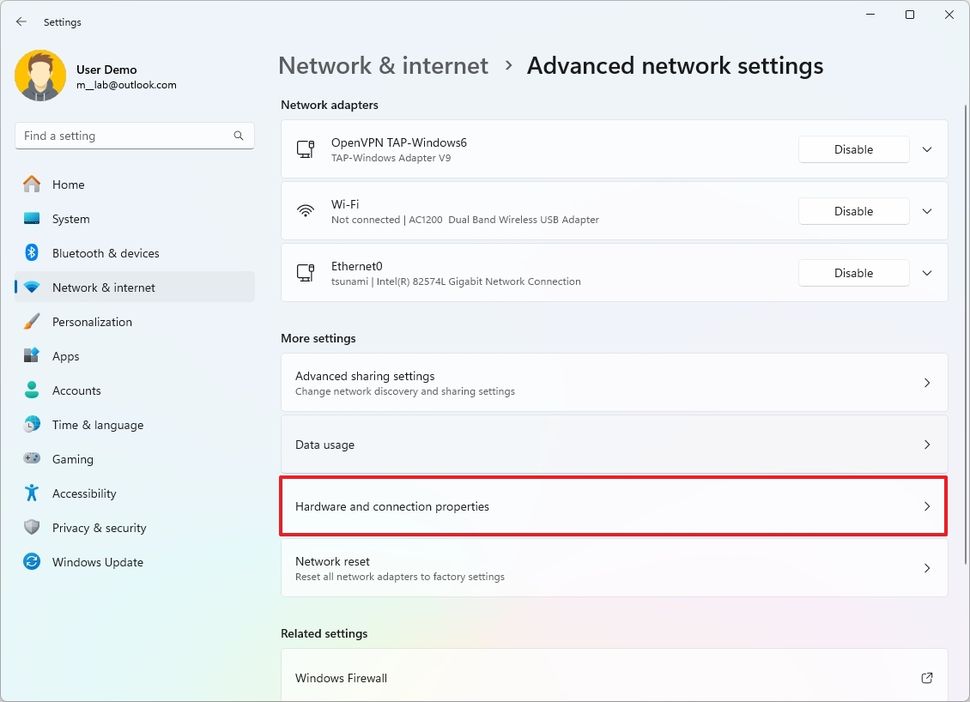
Task: Open Apps settings
Action: [65, 356]
